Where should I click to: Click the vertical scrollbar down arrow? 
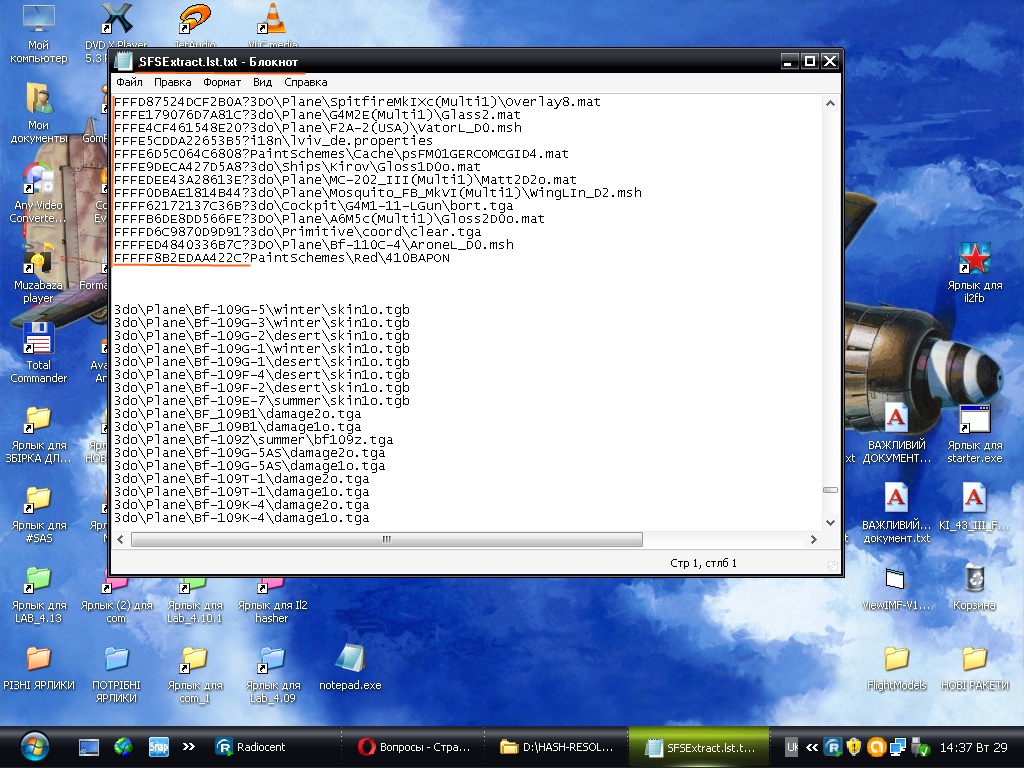(x=830, y=522)
